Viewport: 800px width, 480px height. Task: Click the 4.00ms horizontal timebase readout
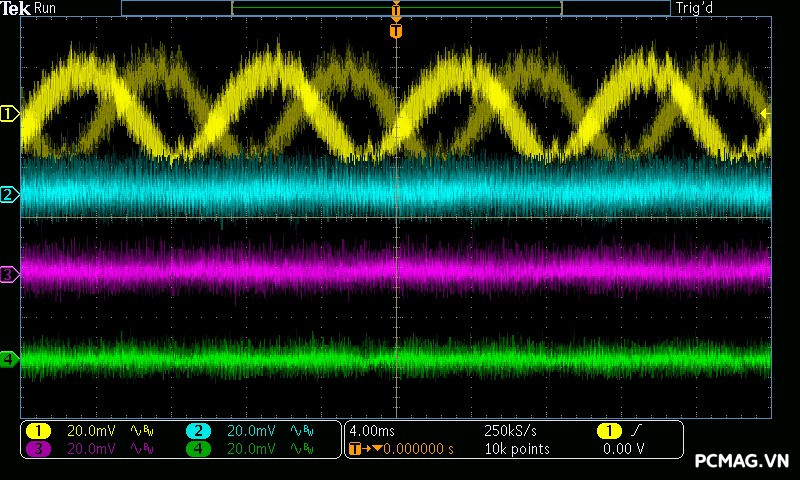pyautogui.click(x=372, y=431)
